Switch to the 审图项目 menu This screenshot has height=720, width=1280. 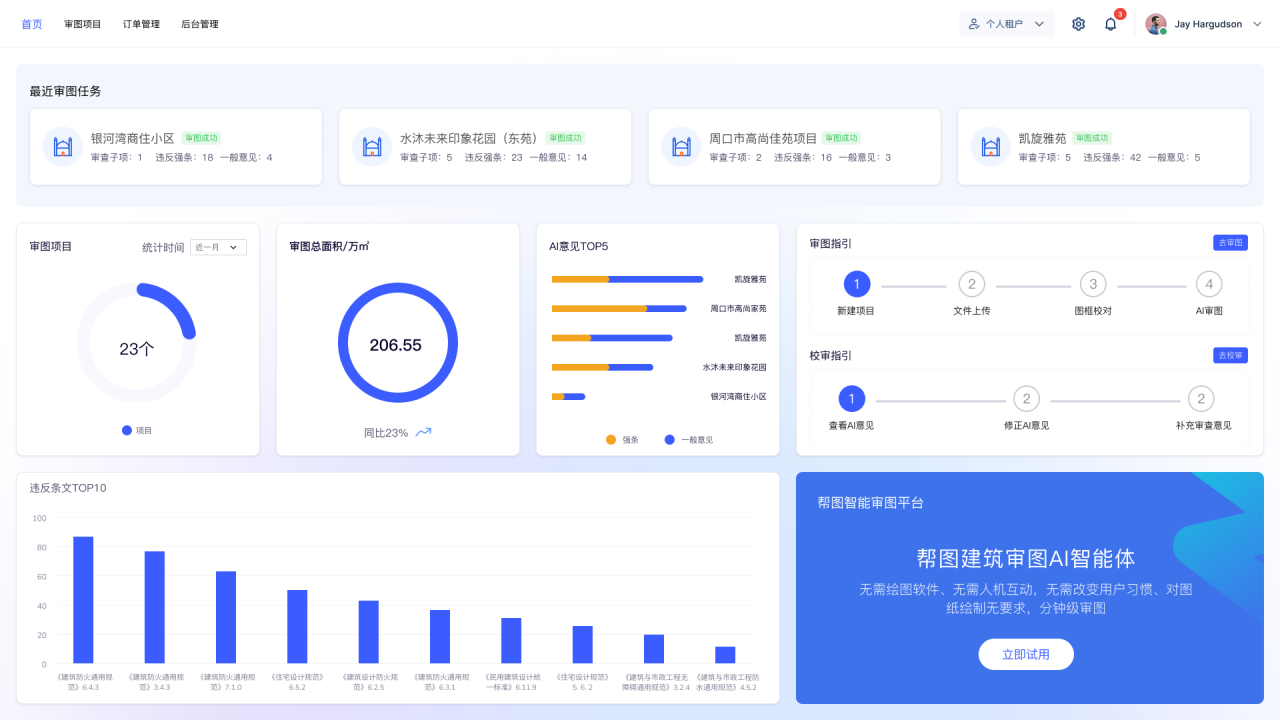pos(82,24)
